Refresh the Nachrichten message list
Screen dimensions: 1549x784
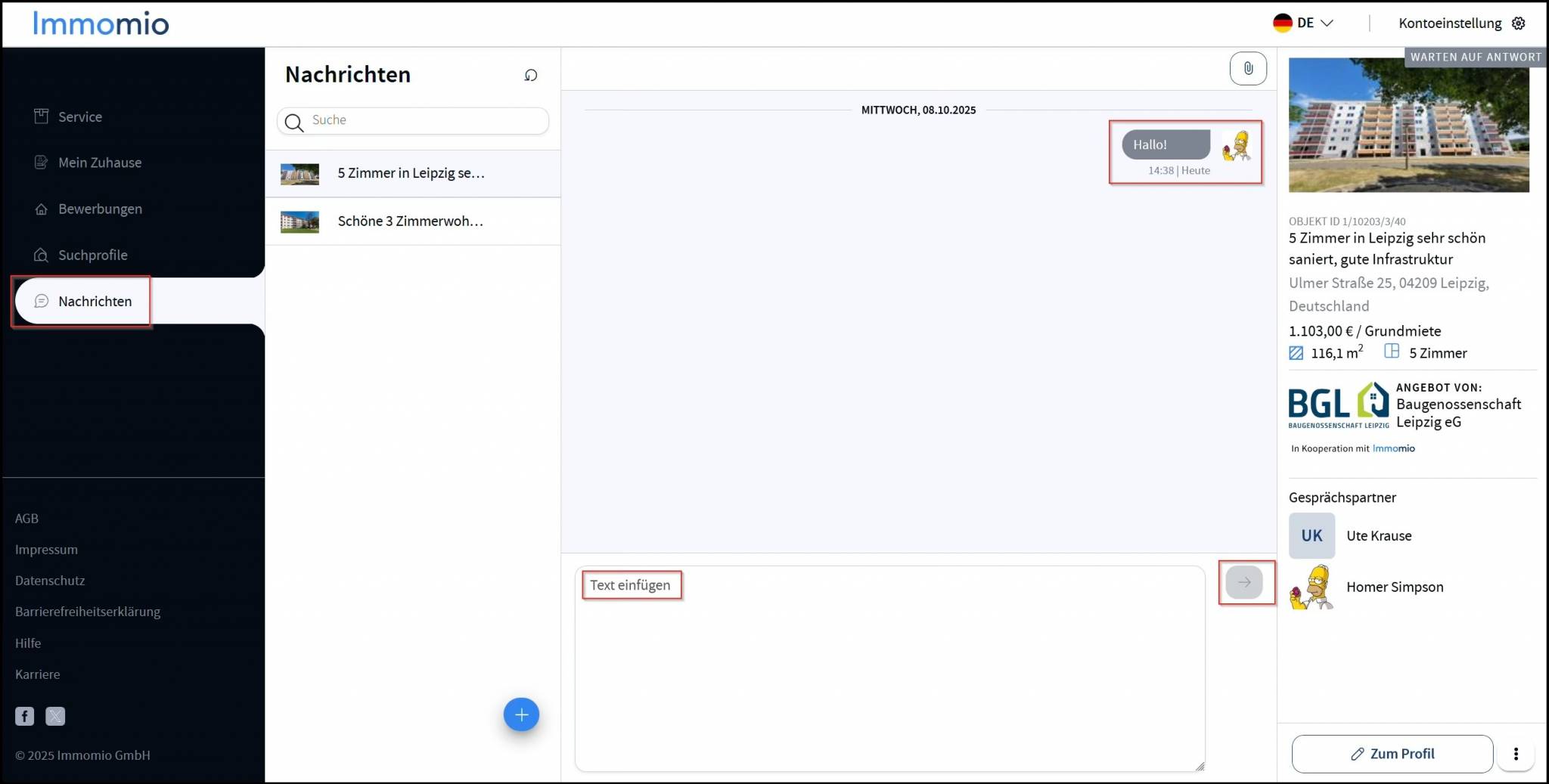[531, 75]
